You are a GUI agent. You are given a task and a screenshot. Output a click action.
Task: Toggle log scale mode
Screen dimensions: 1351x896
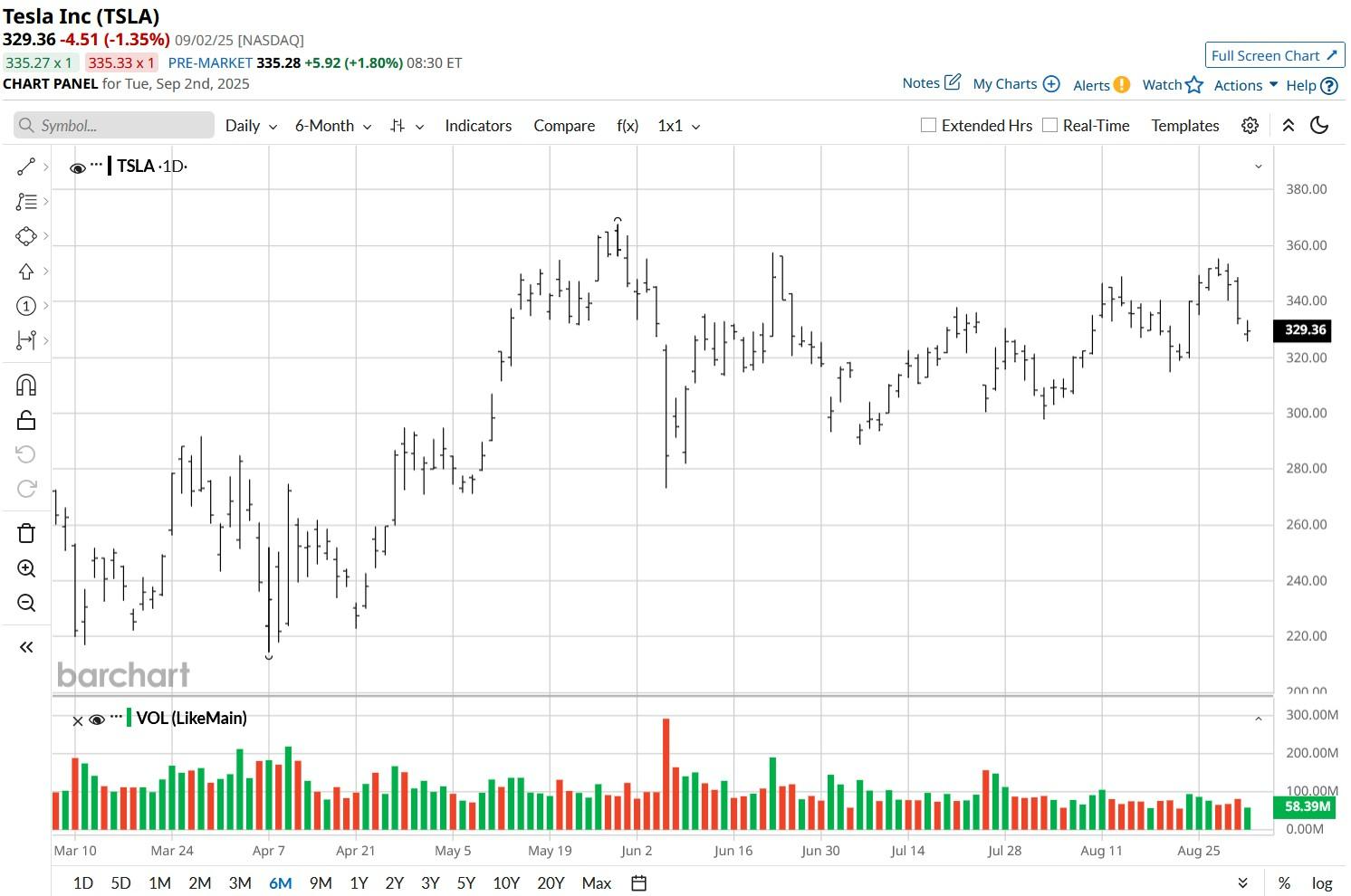1322,882
